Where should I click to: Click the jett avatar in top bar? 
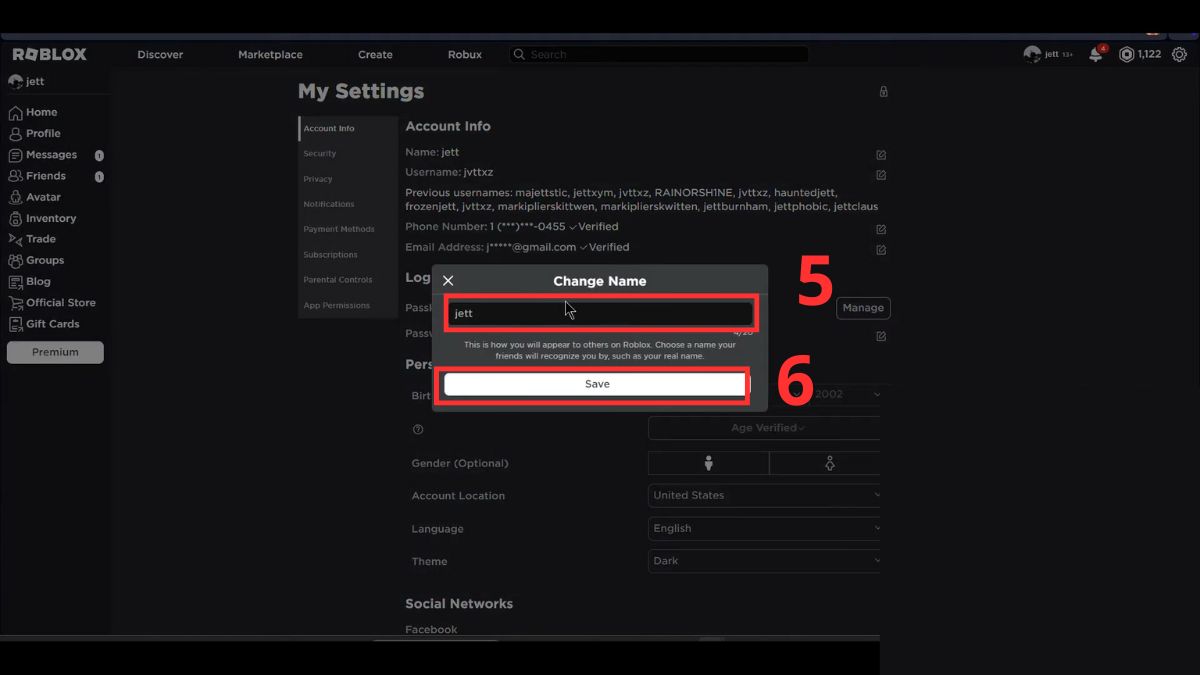[1032, 54]
